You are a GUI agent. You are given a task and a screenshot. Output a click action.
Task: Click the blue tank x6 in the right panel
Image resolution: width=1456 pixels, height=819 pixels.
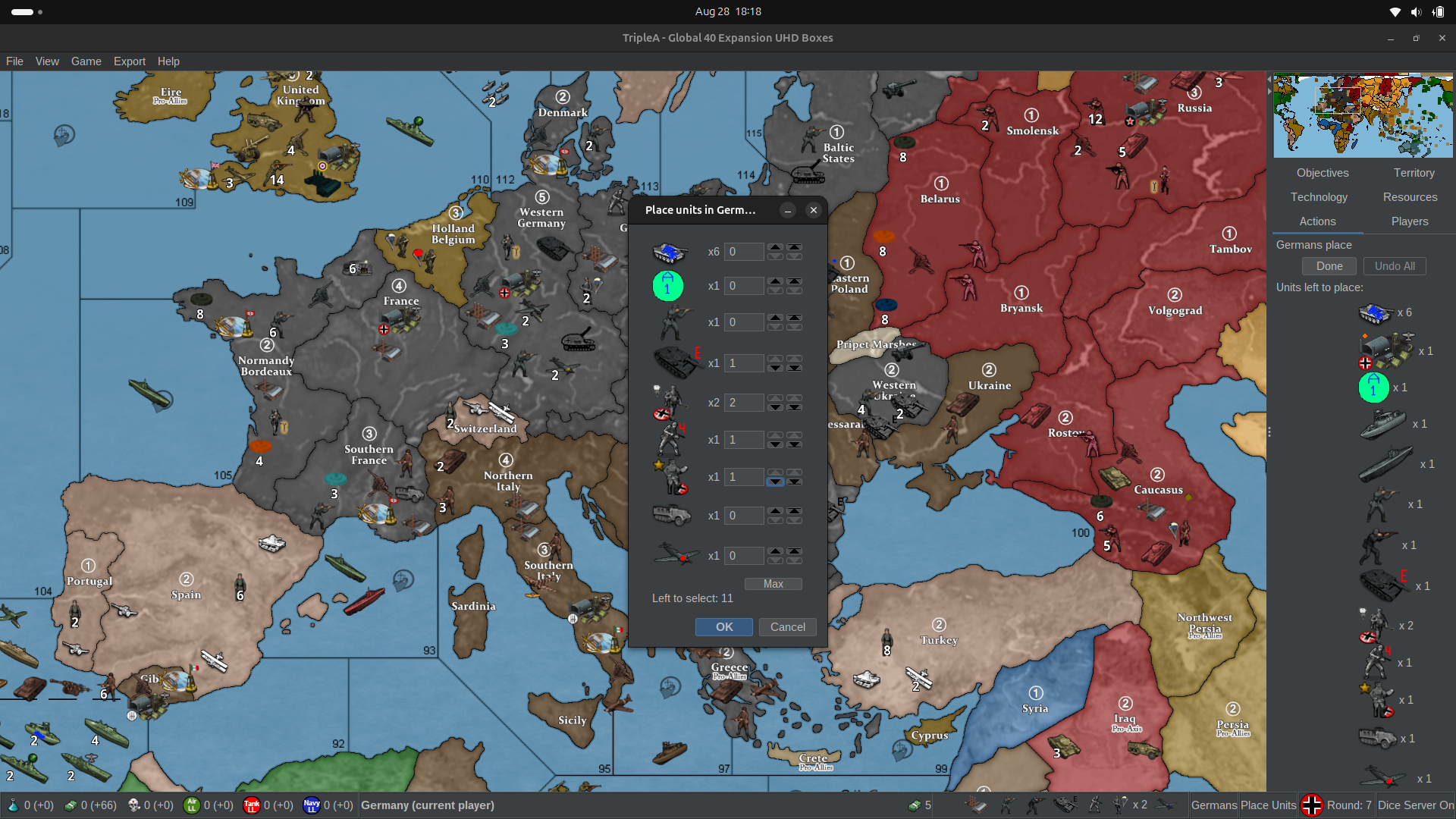point(1377,312)
